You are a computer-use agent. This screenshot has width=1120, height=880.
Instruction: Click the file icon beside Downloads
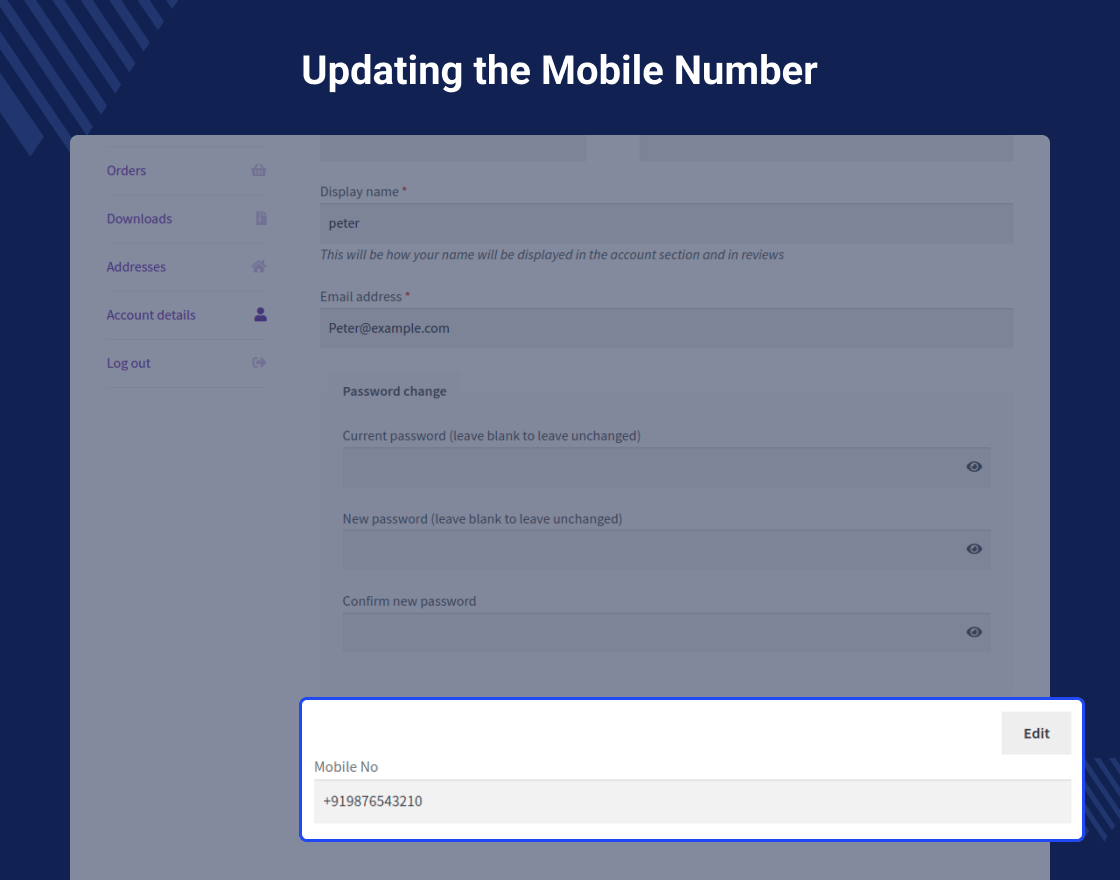pyautogui.click(x=259, y=218)
